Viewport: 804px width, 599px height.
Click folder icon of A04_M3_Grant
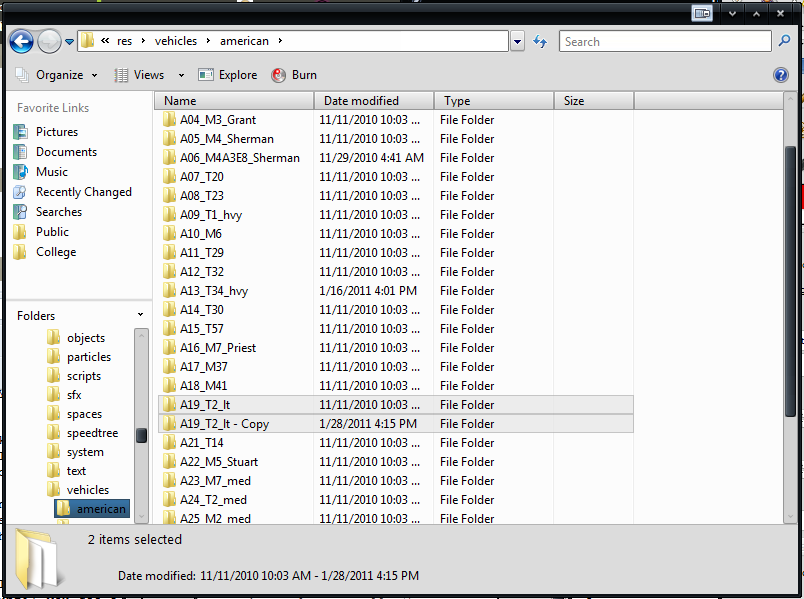pyautogui.click(x=169, y=119)
